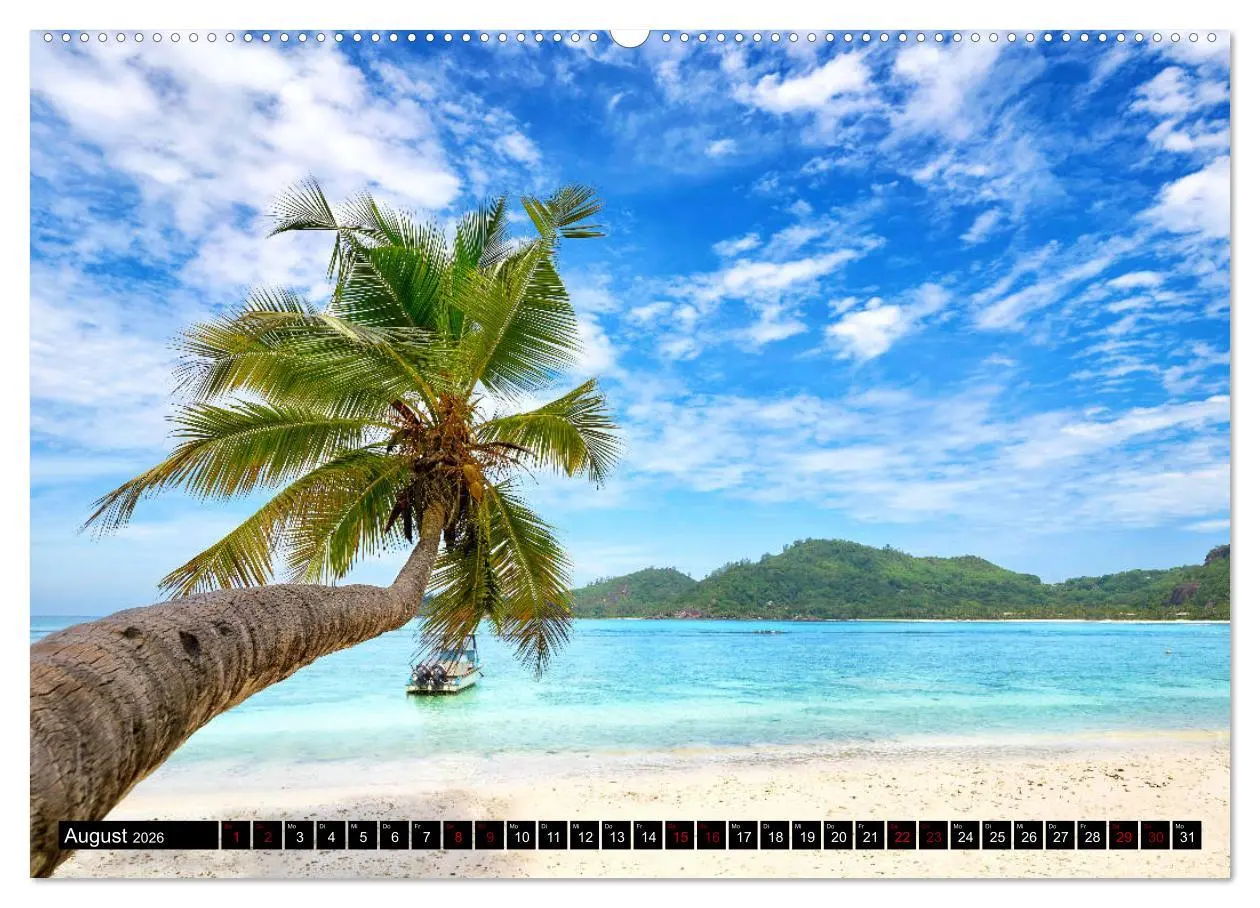Viewport: 1260px width, 908px height.
Task: Click the red weekend date 15
Action: coord(680,836)
